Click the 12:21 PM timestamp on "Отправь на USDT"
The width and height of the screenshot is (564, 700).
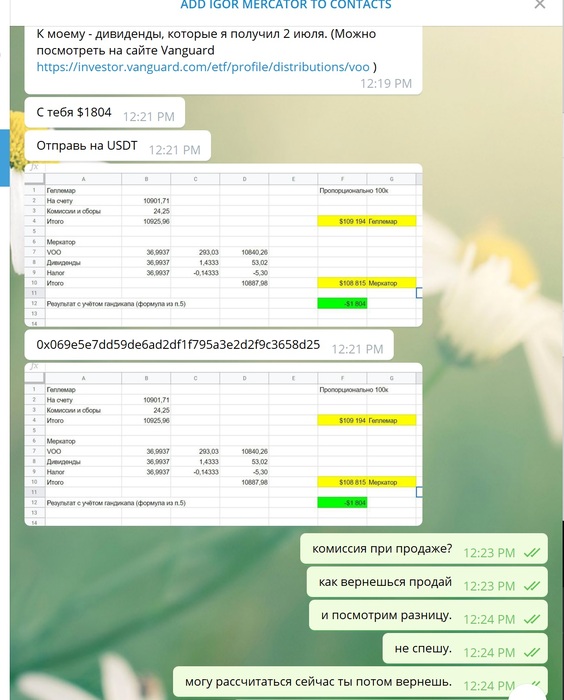(x=175, y=150)
